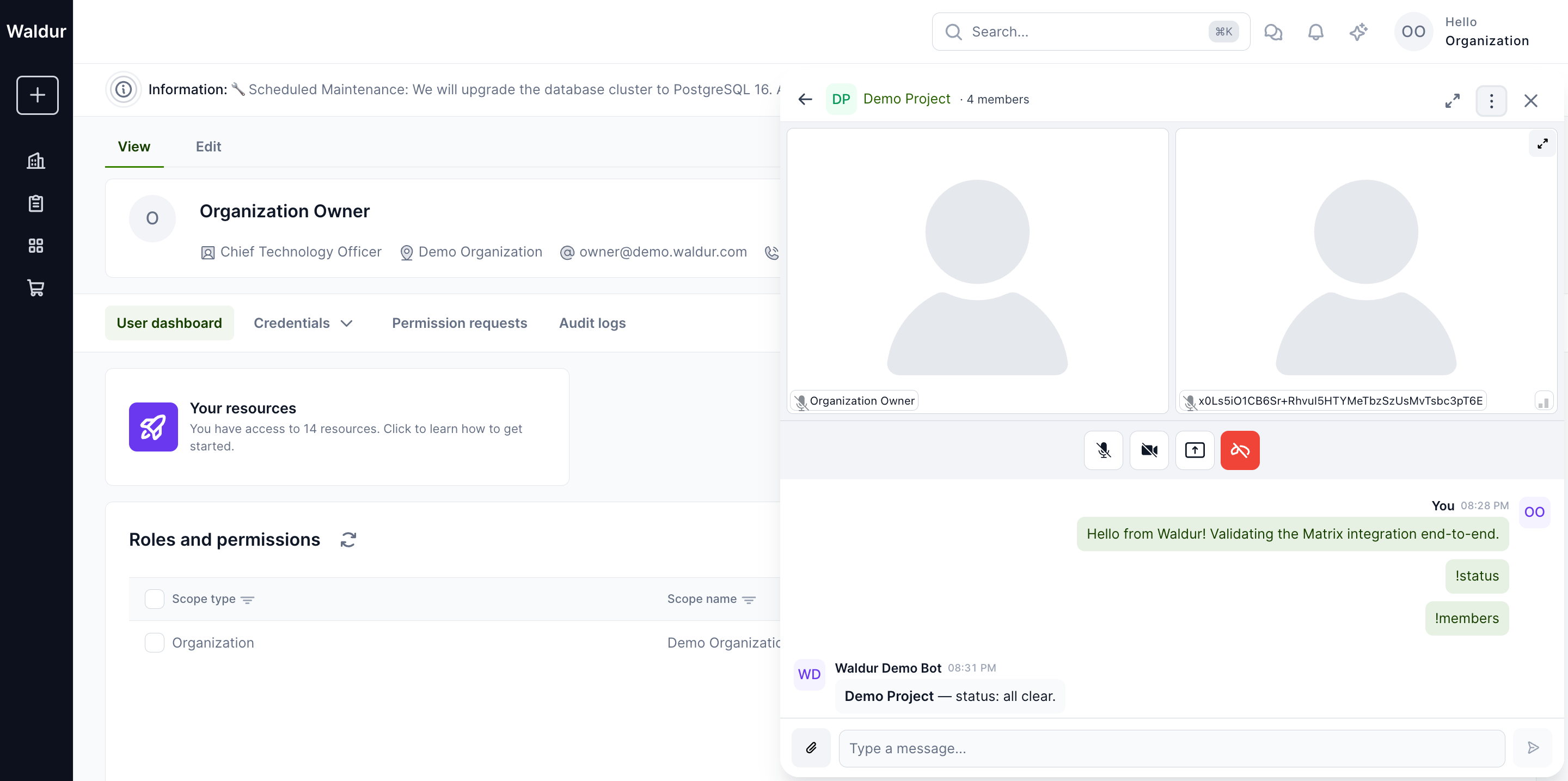The image size is (1568, 781).
Task: Go back from the Demo Project chat
Action: pyautogui.click(x=805, y=99)
